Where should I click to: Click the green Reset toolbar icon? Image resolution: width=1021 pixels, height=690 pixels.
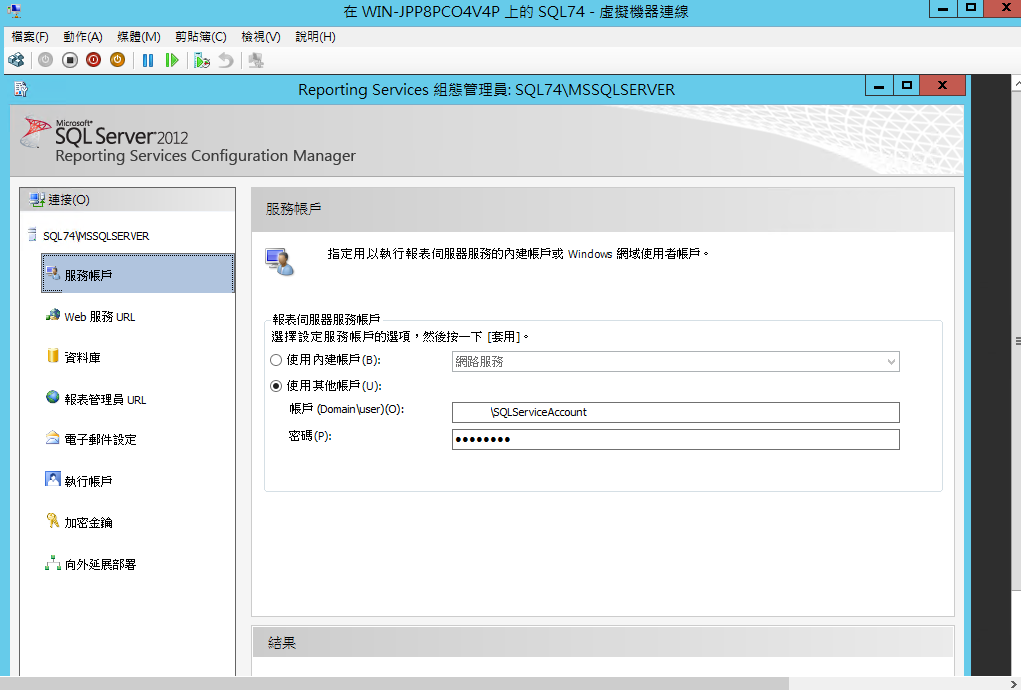click(x=172, y=61)
